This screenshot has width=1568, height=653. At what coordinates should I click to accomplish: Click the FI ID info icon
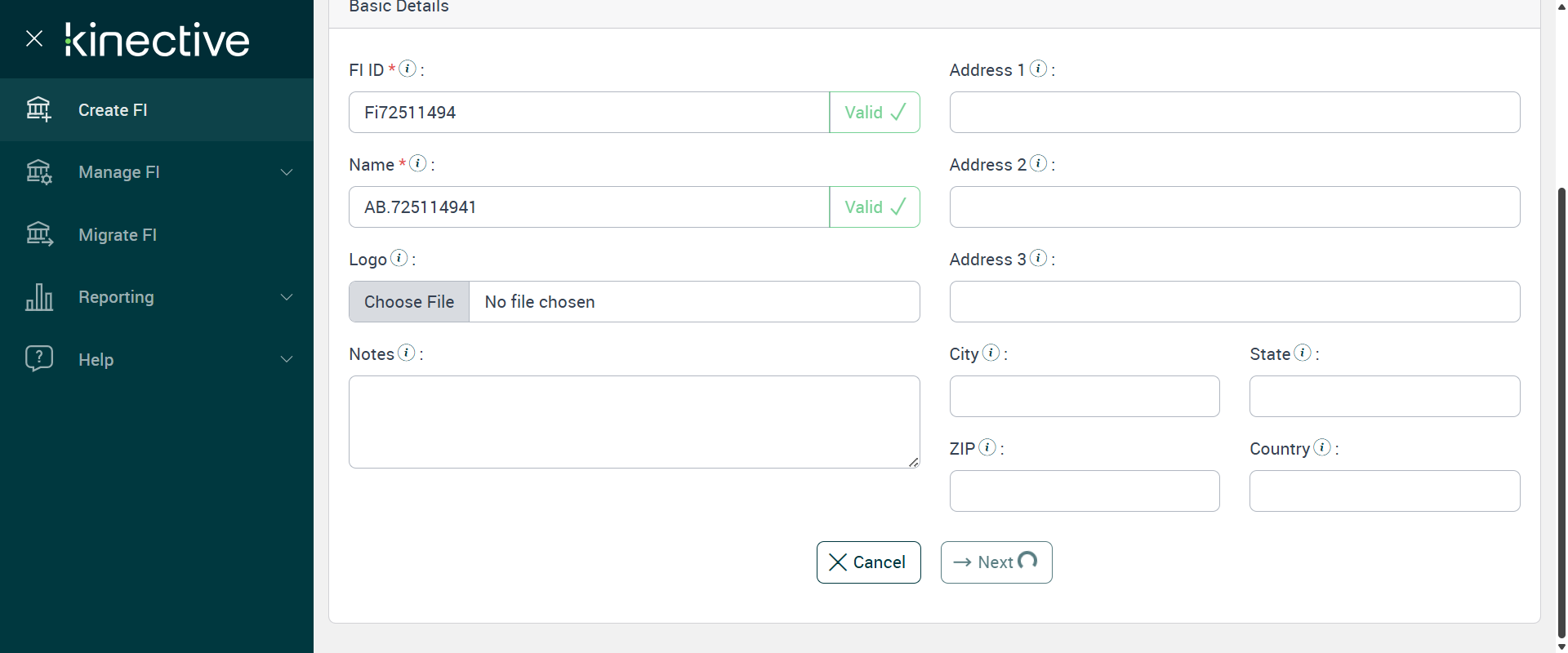pos(408,69)
